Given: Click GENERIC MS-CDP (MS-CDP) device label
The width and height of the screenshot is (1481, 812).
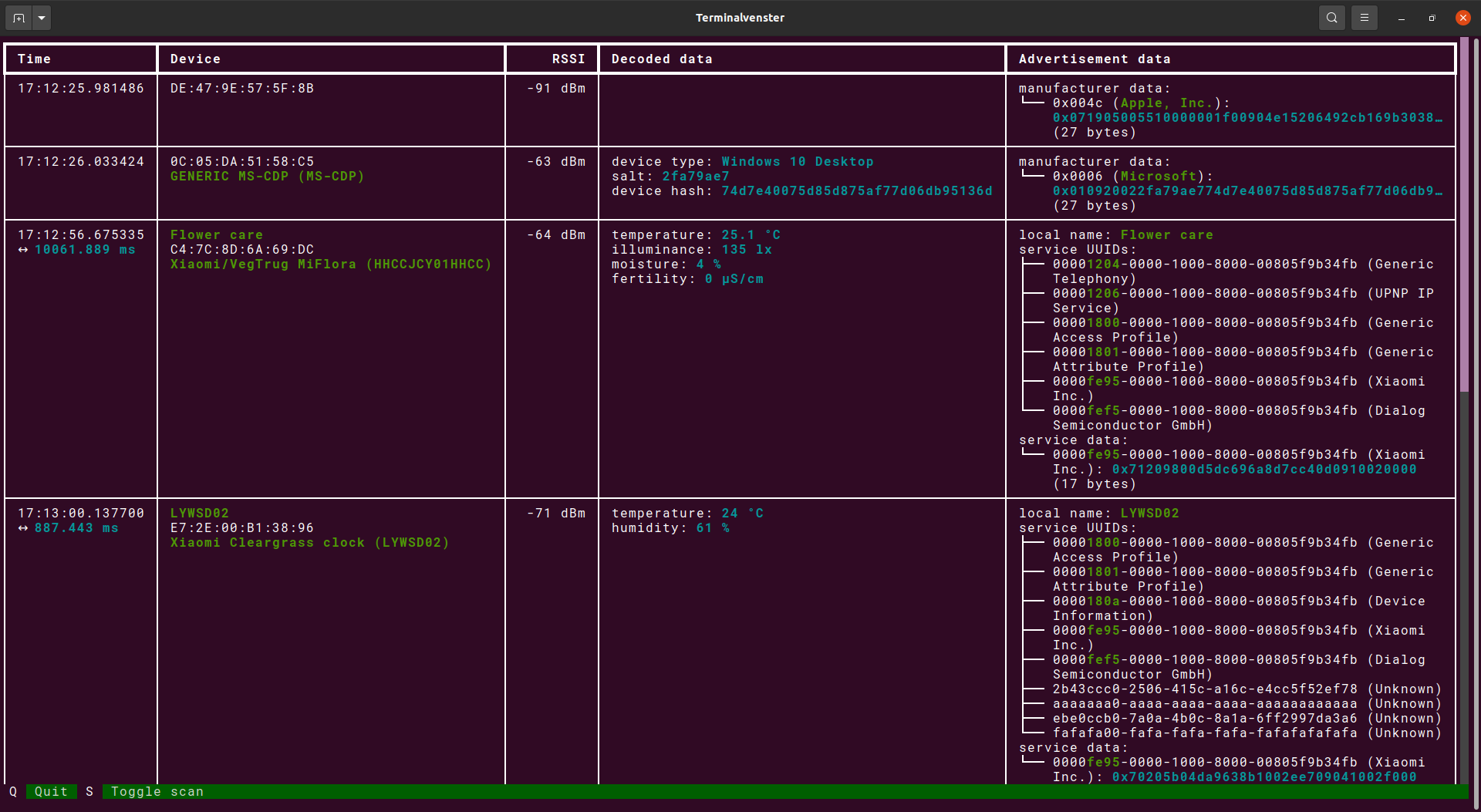Looking at the screenshot, I should coord(268,177).
